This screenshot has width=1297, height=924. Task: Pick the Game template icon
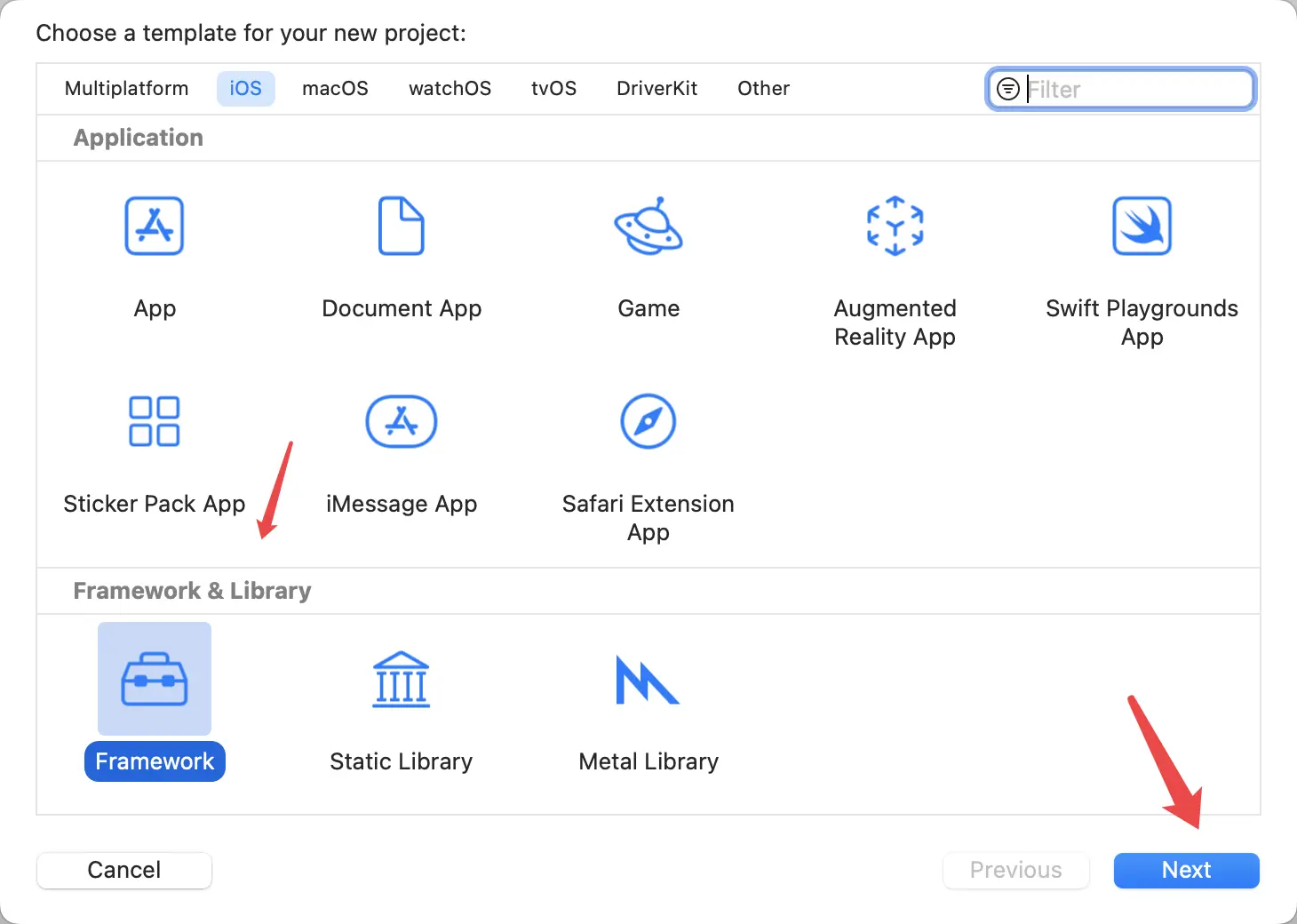pyautogui.click(x=648, y=227)
